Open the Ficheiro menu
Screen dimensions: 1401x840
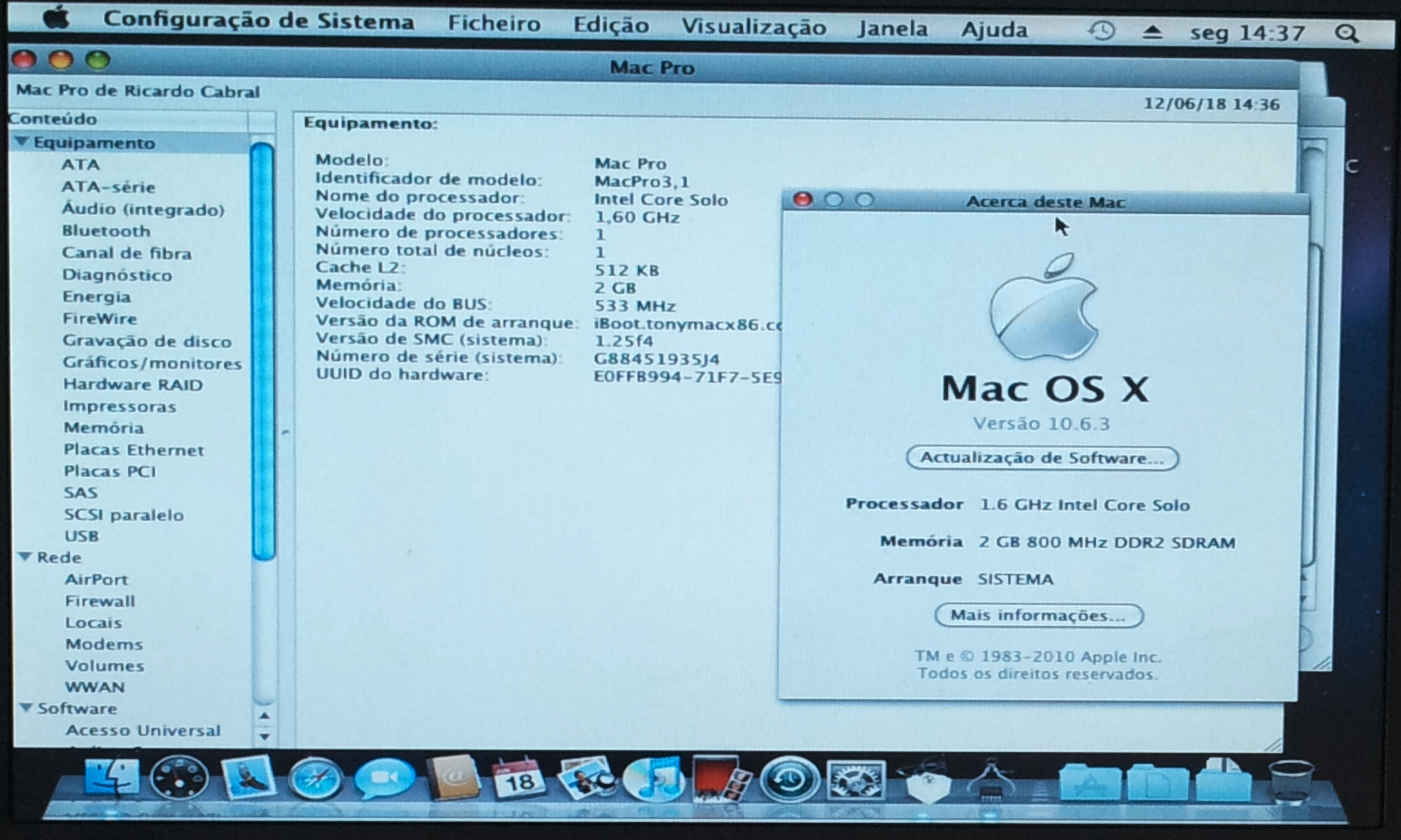pos(494,23)
